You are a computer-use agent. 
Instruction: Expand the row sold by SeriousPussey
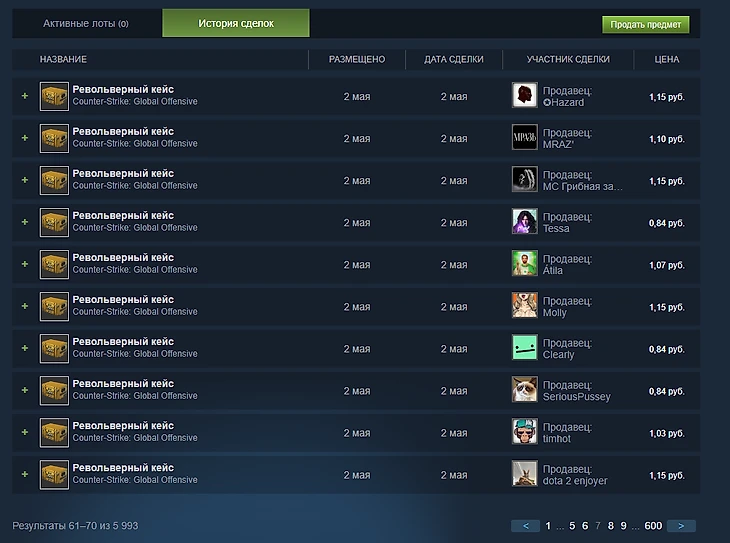(25, 390)
